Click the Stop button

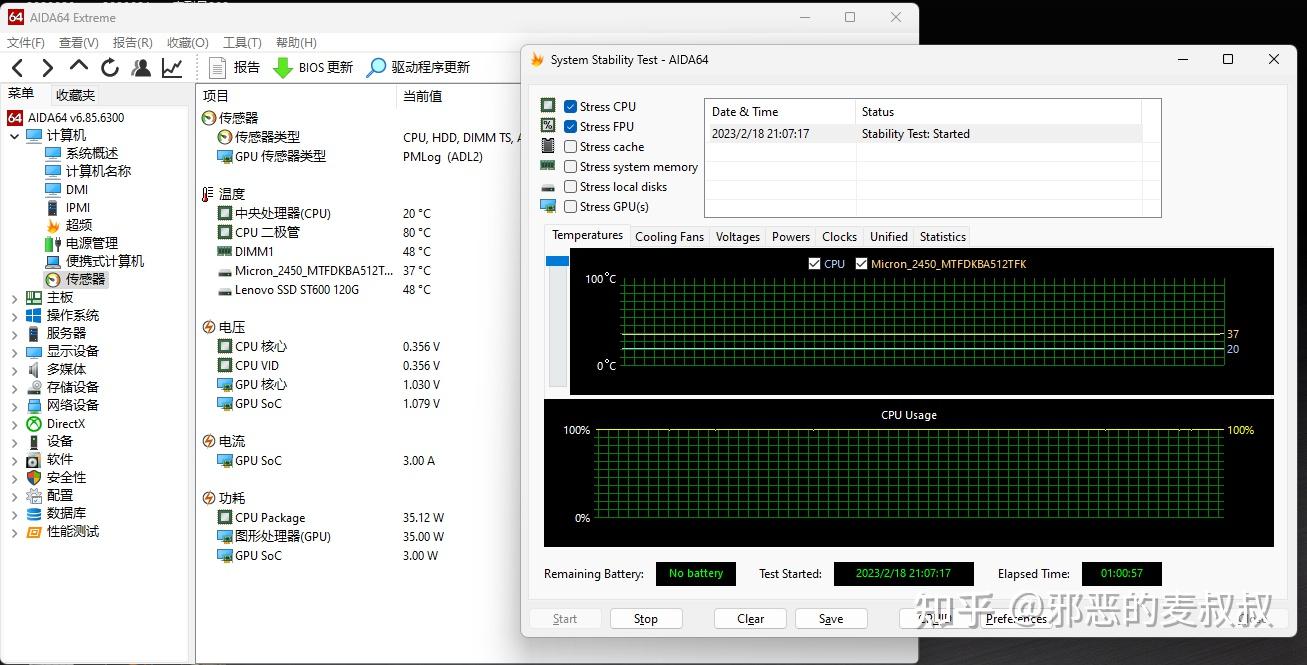[x=646, y=619]
